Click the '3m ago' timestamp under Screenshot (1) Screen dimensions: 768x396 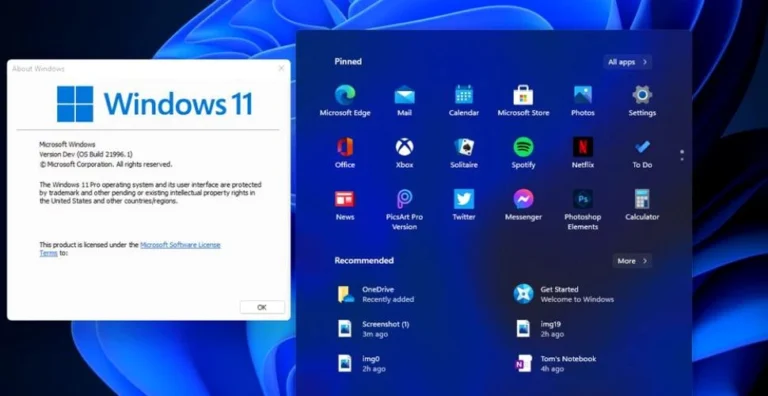tap(375, 334)
